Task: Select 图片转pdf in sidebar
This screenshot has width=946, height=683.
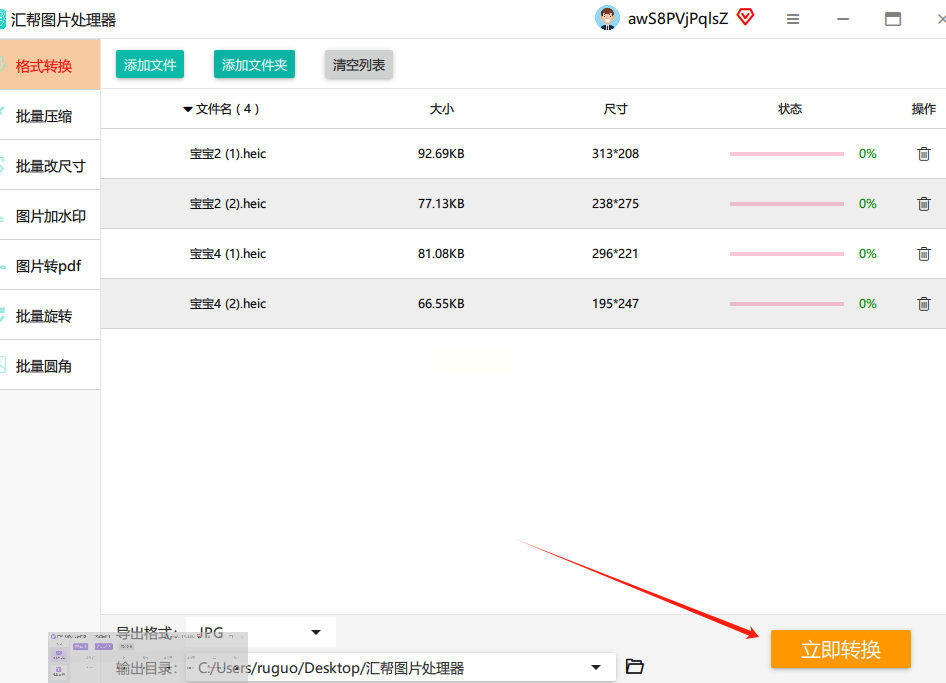Action: point(50,266)
